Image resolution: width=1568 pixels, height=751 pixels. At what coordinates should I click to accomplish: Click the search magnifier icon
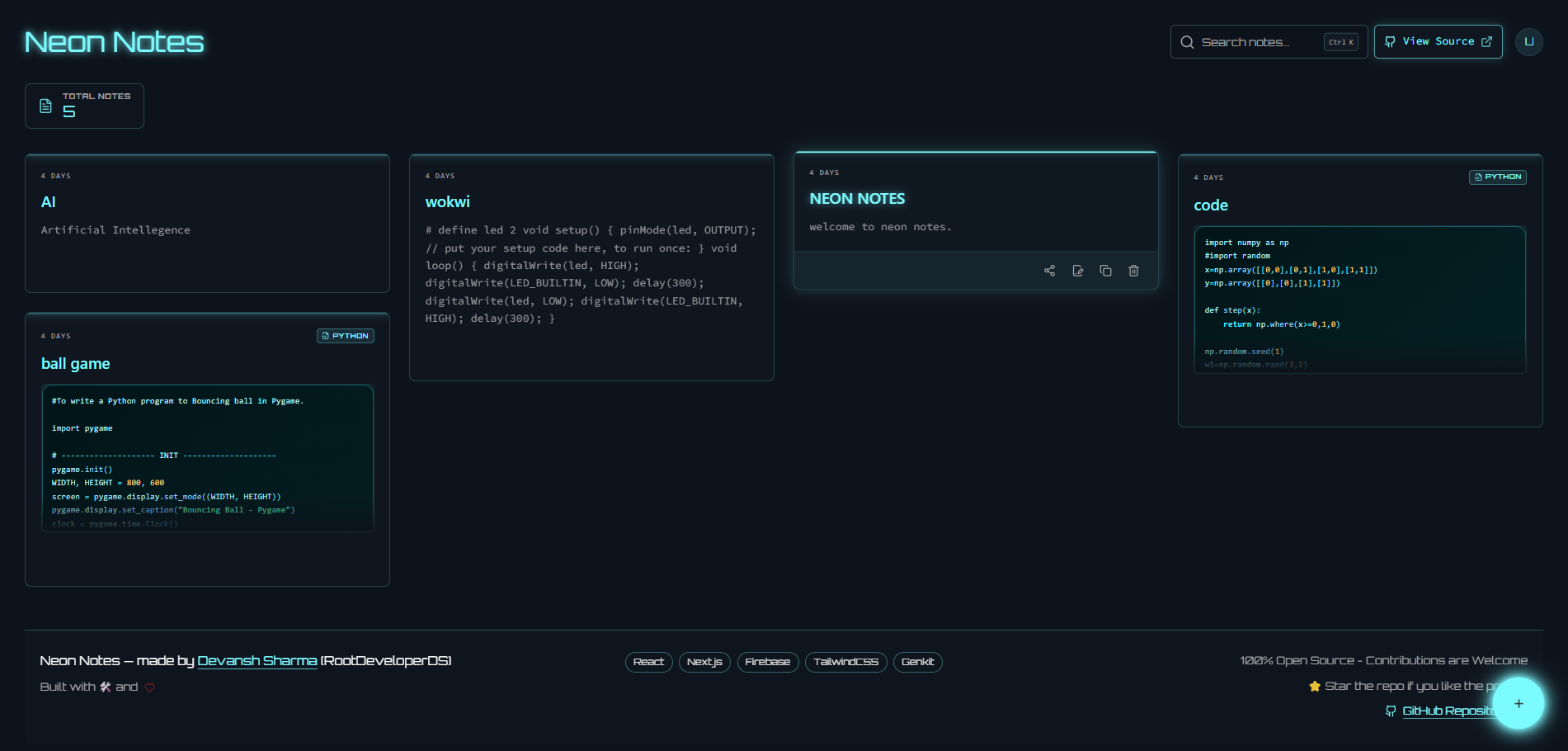click(1187, 42)
